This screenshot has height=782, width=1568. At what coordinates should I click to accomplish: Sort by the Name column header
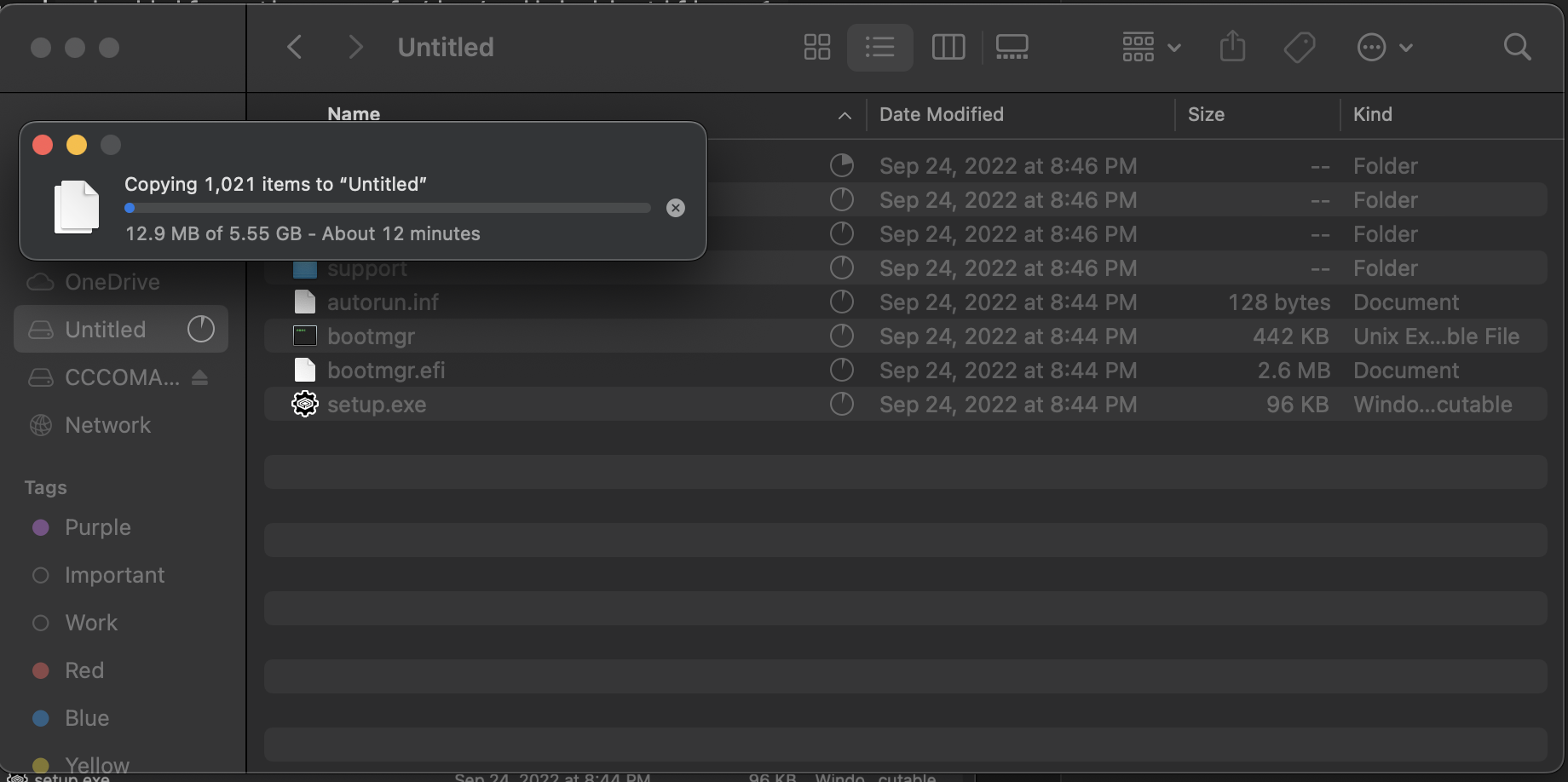coord(354,114)
